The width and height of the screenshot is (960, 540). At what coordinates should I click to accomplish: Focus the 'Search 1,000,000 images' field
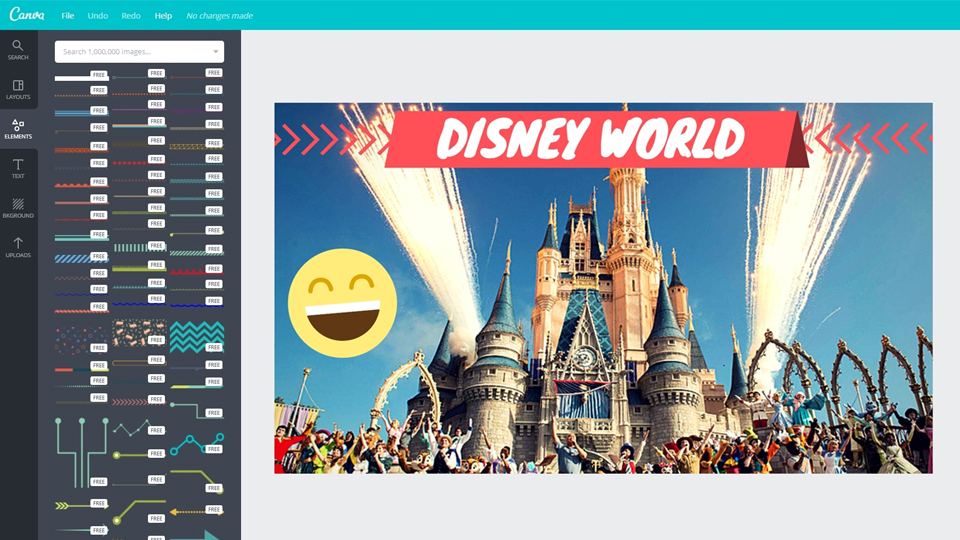[x=139, y=51]
